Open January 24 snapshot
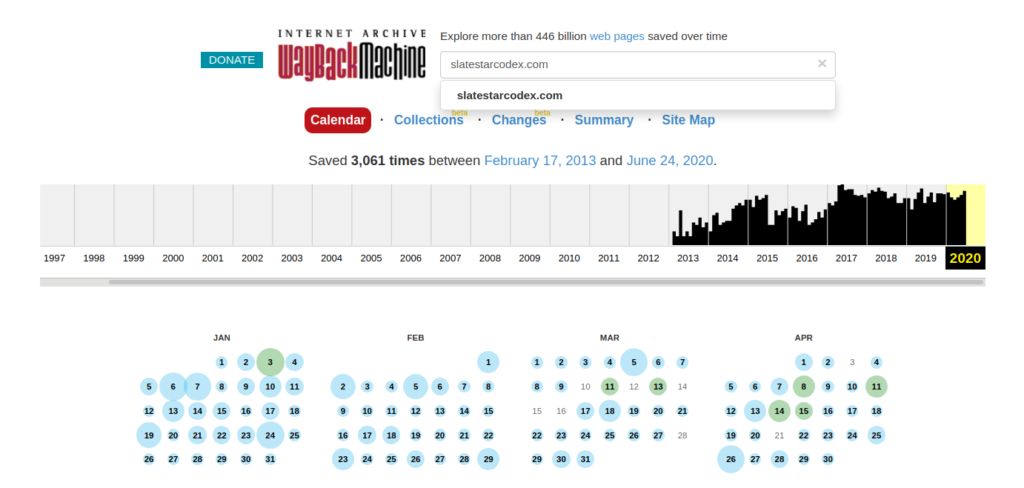Viewport: 1024px width, 488px height. click(270, 435)
